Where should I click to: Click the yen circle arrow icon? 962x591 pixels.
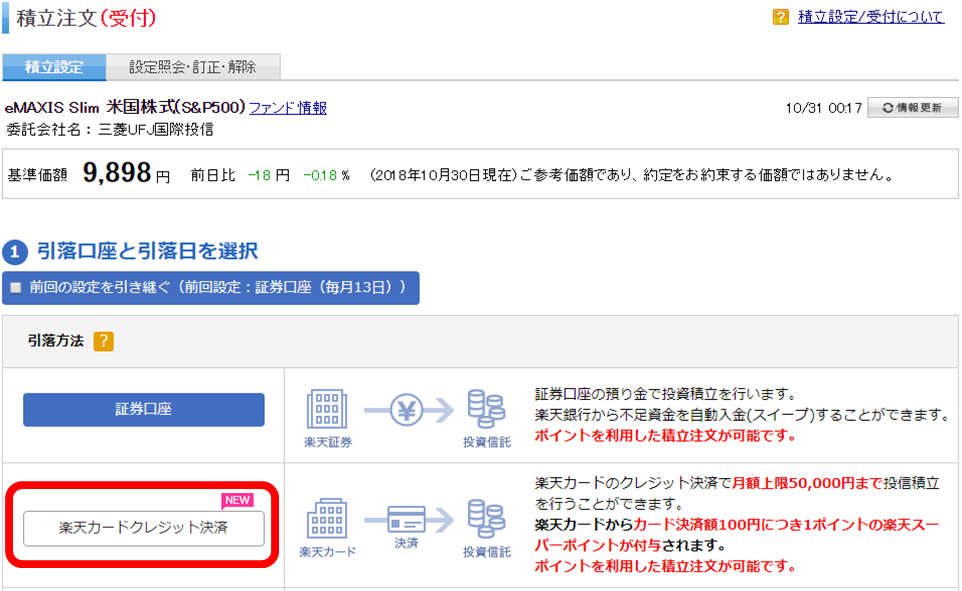[409, 410]
